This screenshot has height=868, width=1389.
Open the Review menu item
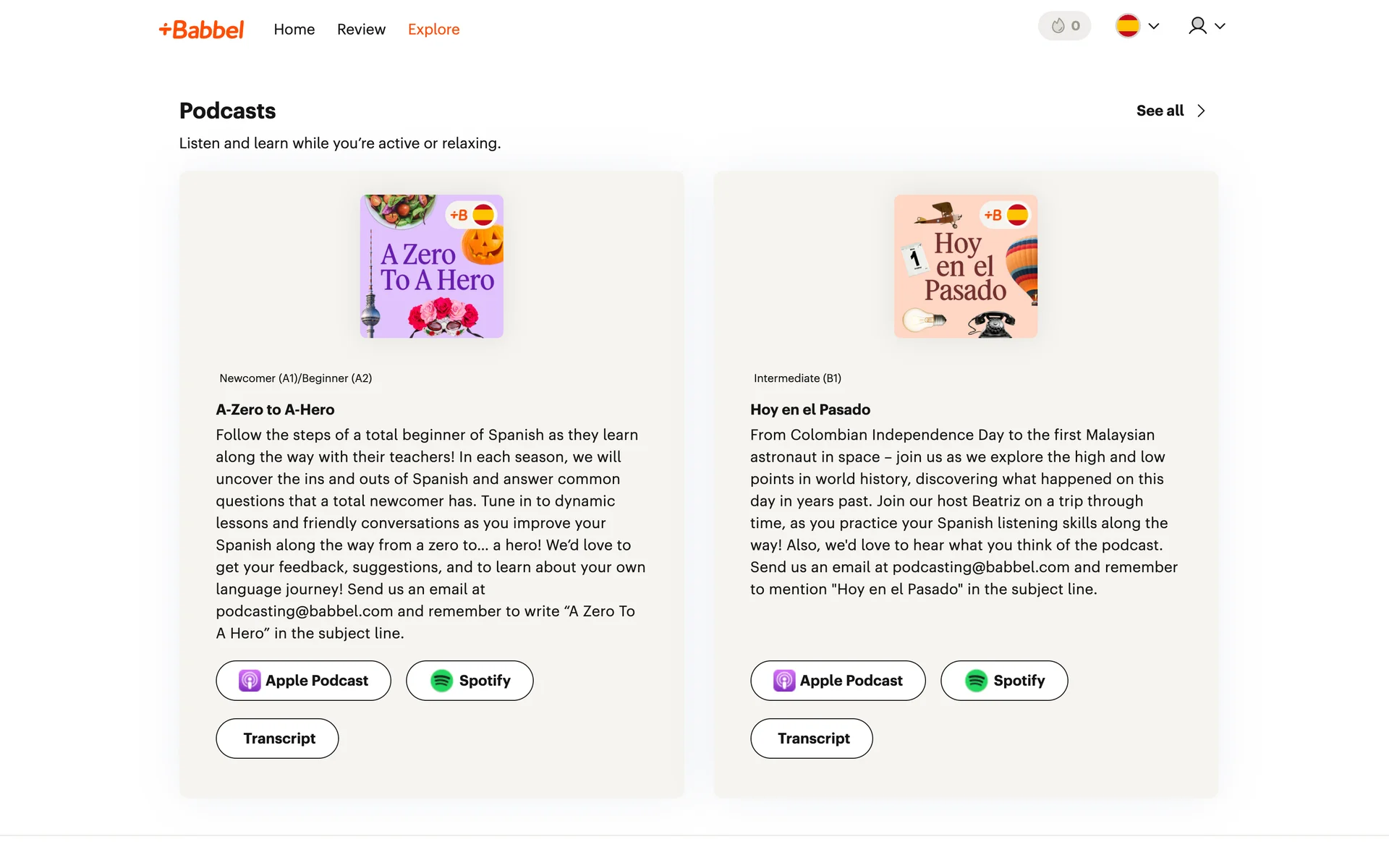(x=361, y=30)
